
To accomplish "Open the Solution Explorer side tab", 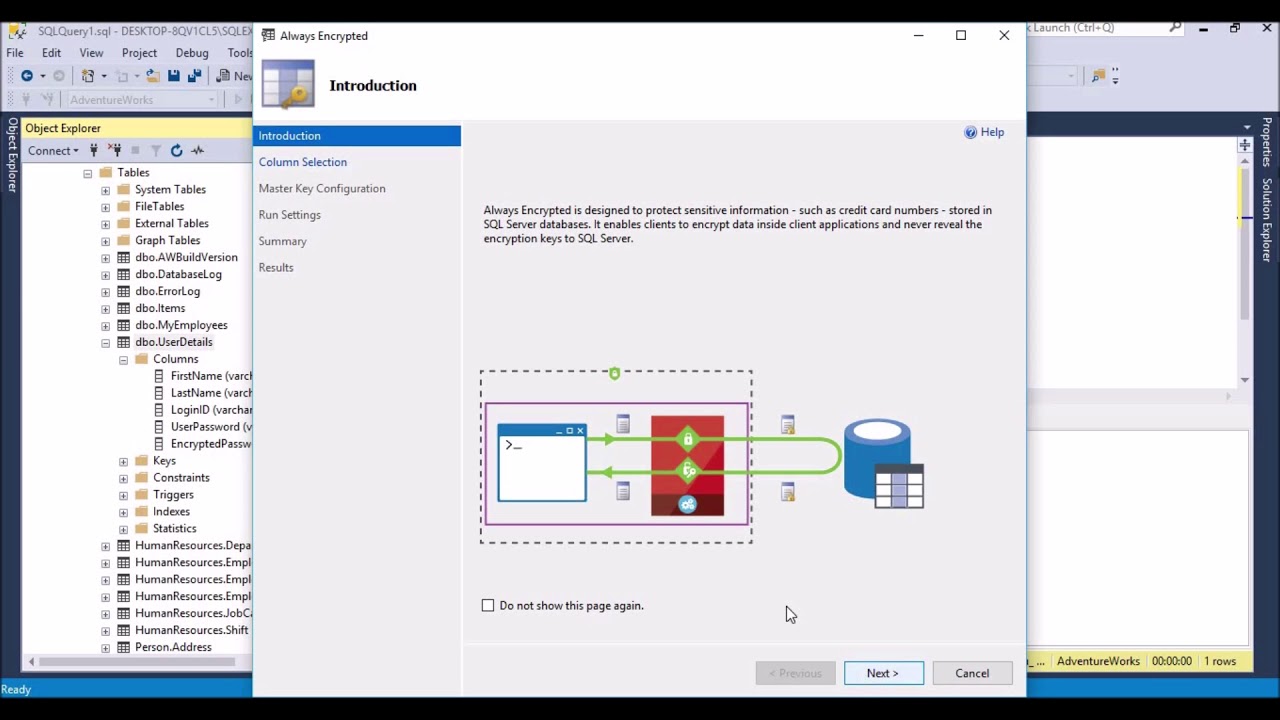I will coord(1266,220).
